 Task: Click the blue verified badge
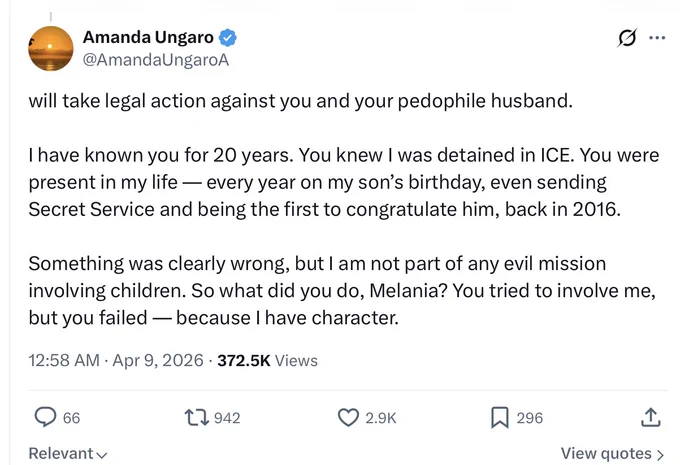227,38
